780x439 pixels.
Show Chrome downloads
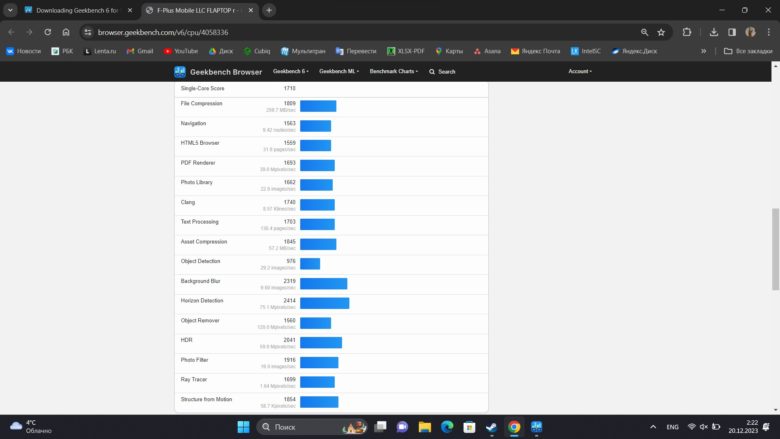tap(714, 32)
